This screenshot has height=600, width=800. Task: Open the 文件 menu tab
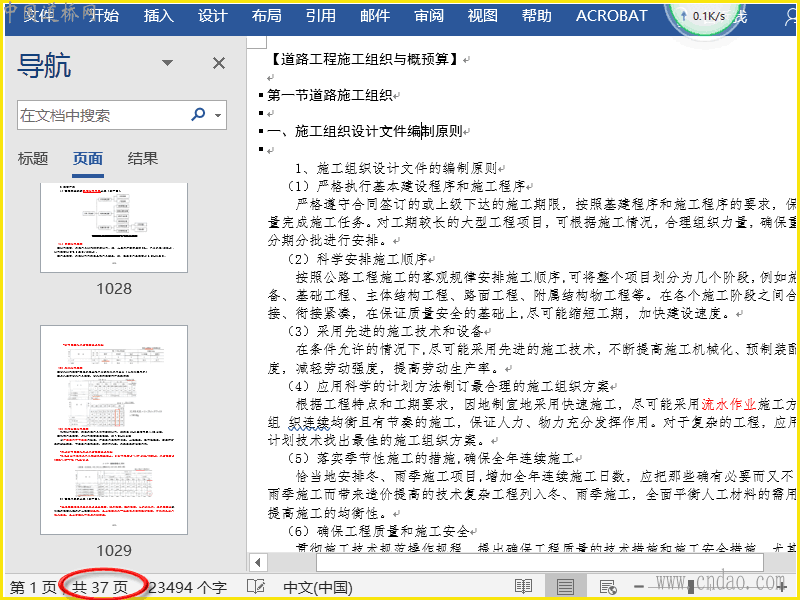point(38,15)
